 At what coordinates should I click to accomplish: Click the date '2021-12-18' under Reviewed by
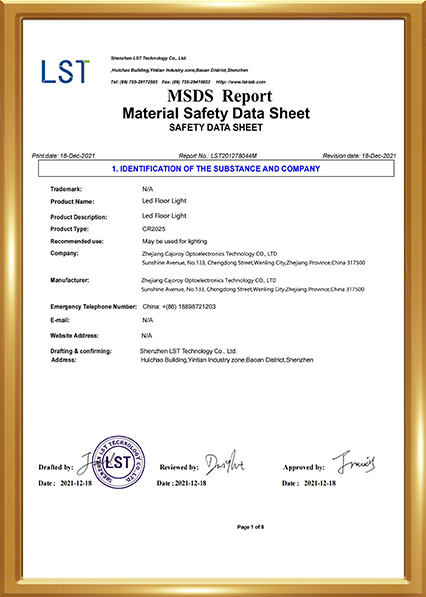(190, 483)
